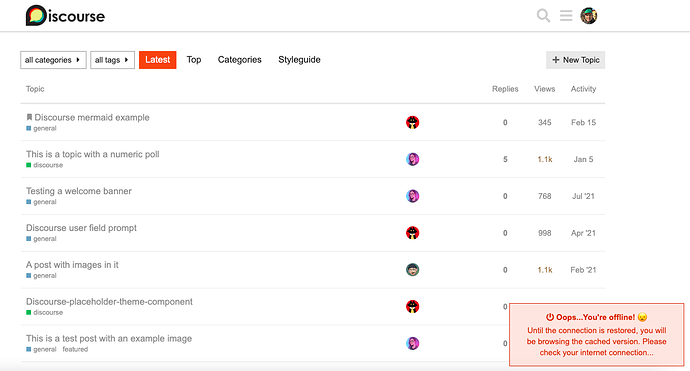
Task: Switch to the Top tab
Action: [194, 60]
